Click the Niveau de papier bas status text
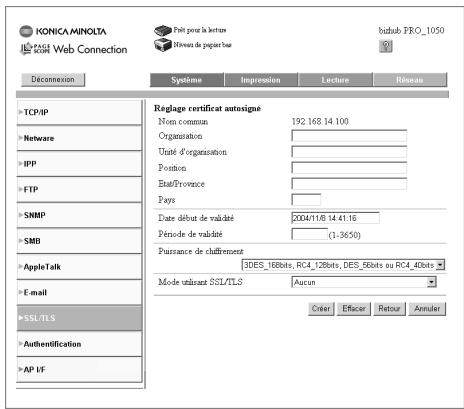The height and width of the screenshot is (409, 464). 202,45
